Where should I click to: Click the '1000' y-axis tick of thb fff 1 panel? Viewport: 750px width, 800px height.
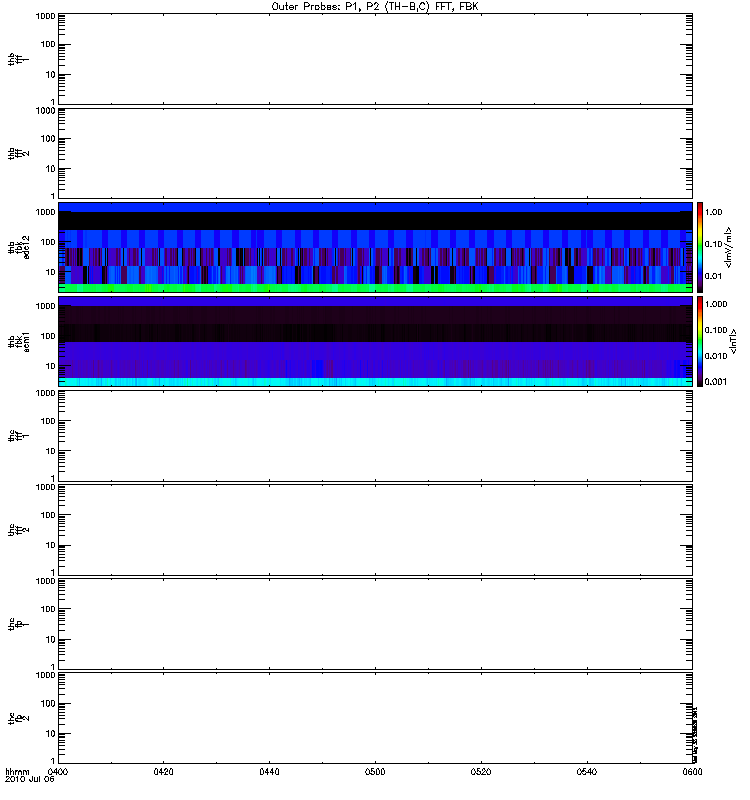point(45,16)
